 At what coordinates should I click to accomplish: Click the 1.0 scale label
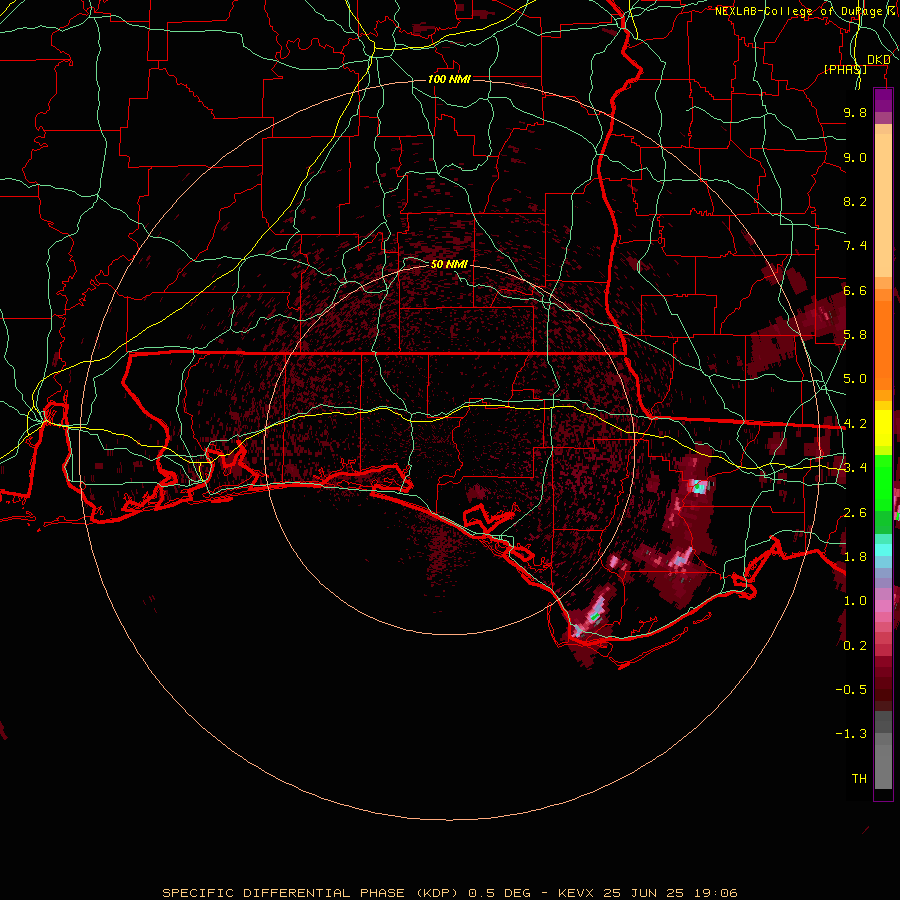[855, 601]
